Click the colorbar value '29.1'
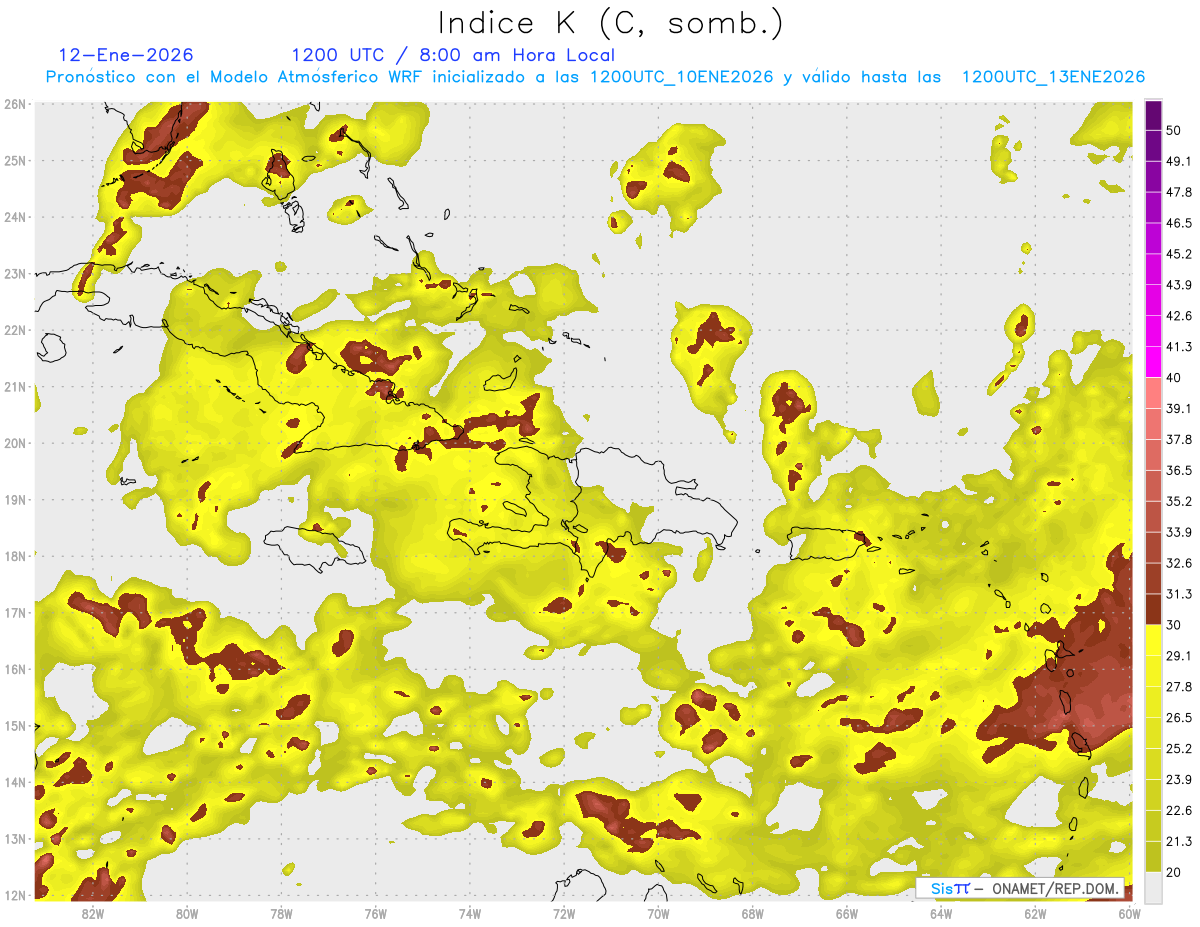The width and height of the screenshot is (1200, 927). [1179, 655]
